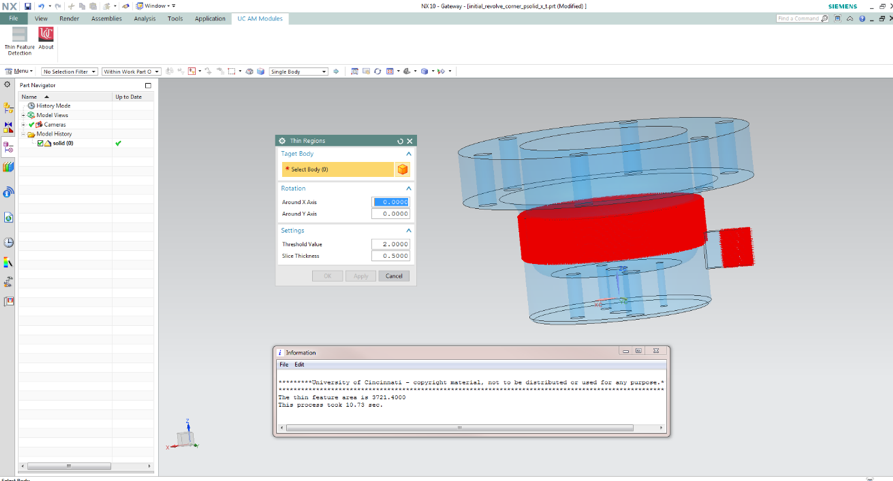Open the Process Studio sidebar icon
This screenshot has height=481, width=893.
[x=8, y=282]
